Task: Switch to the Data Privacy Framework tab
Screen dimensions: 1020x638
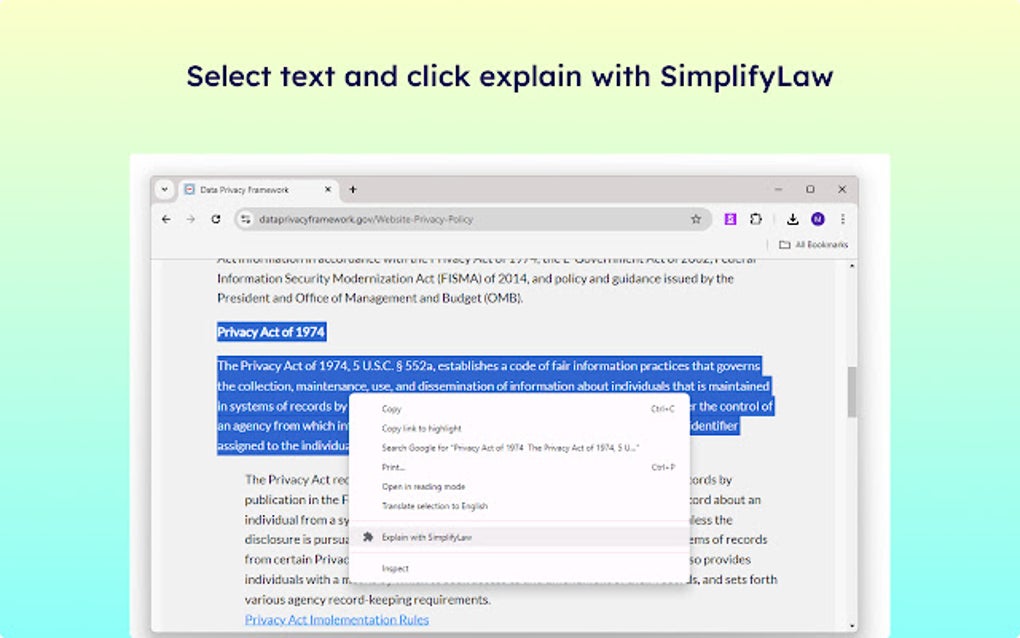Action: 246,189
